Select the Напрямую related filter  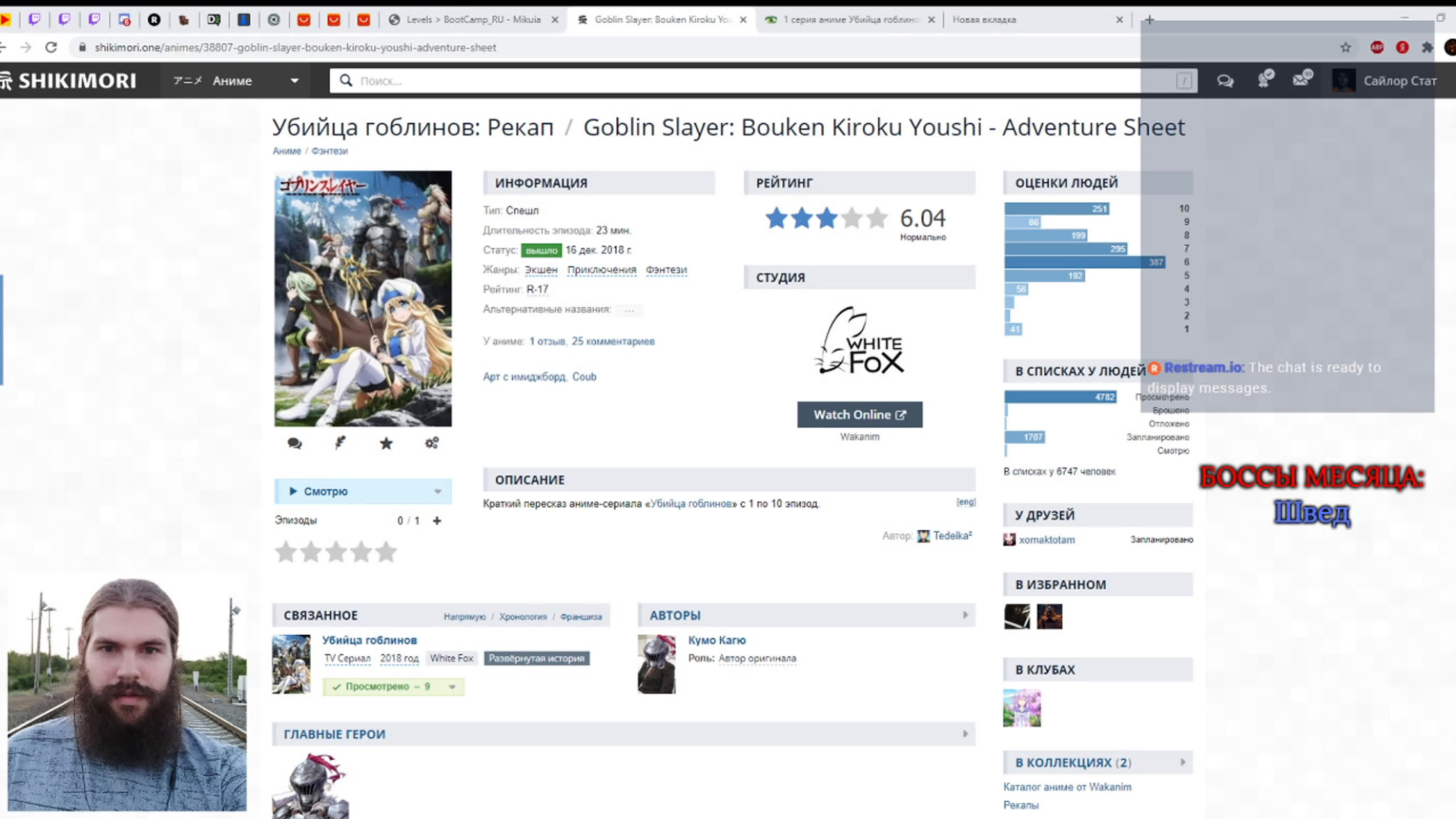tap(465, 617)
